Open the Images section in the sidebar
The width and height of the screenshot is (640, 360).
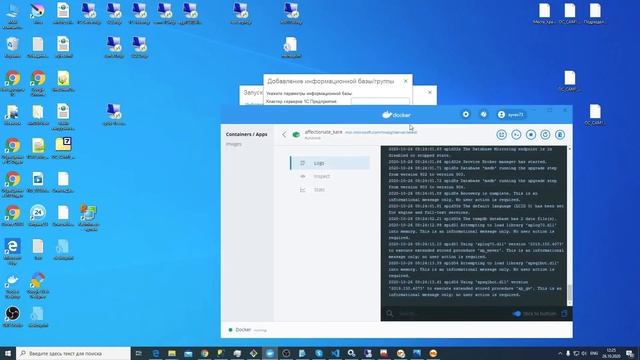(234, 144)
